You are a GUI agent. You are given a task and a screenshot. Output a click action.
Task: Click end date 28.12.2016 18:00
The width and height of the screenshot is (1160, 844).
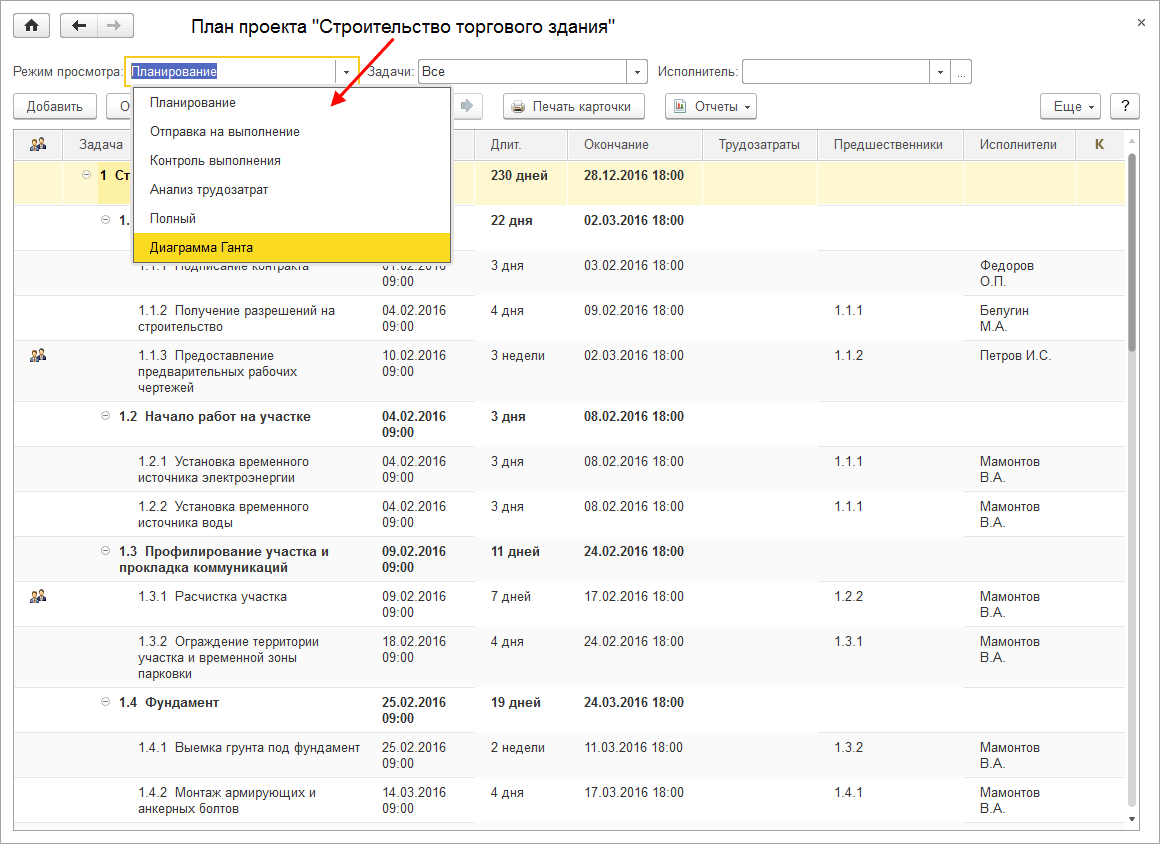[x=634, y=175]
